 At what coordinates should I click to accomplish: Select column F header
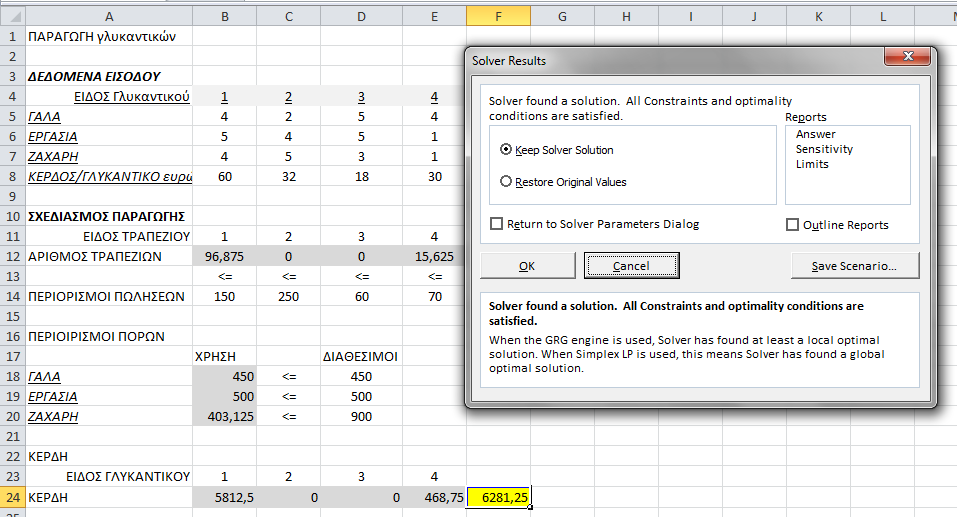[498, 16]
